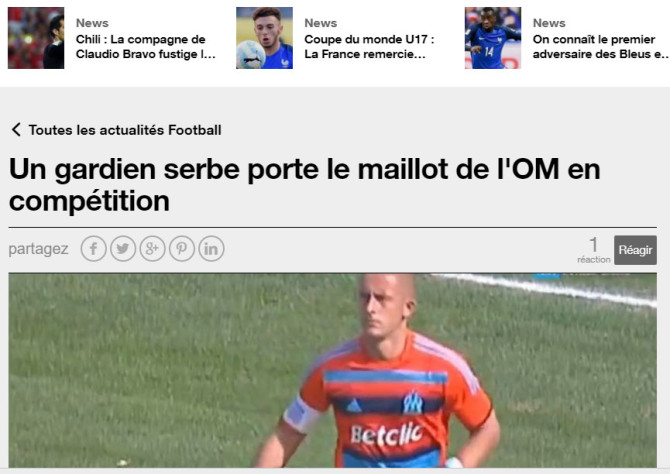Click News label above Chili article
Image resolution: width=670 pixels, height=474 pixels.
tap(92, 23)
